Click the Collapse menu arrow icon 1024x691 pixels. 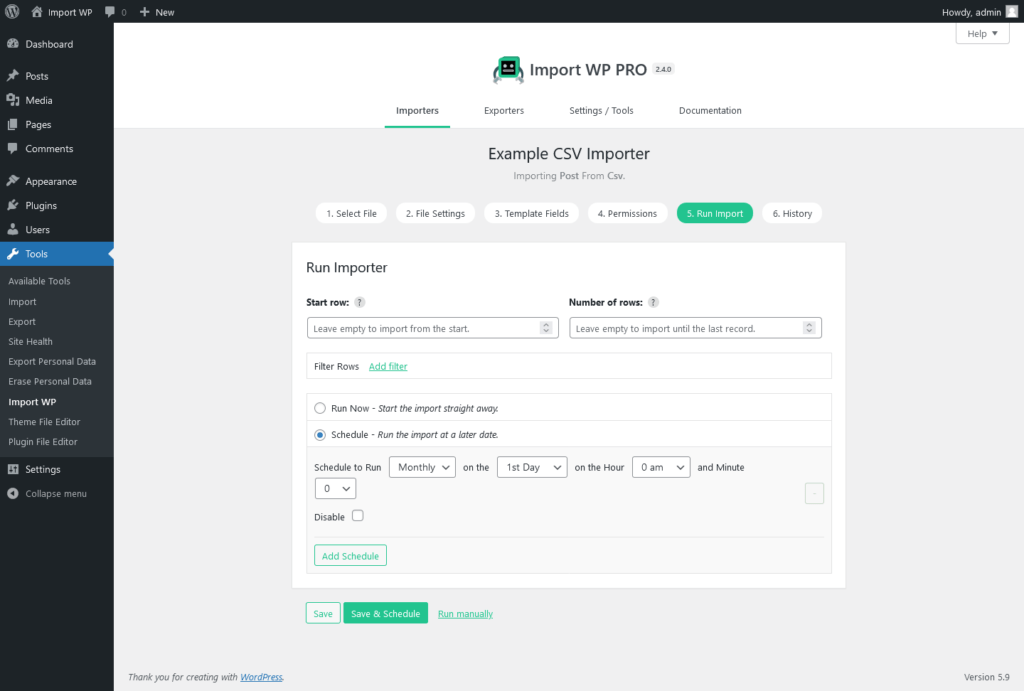coord(13,493)
